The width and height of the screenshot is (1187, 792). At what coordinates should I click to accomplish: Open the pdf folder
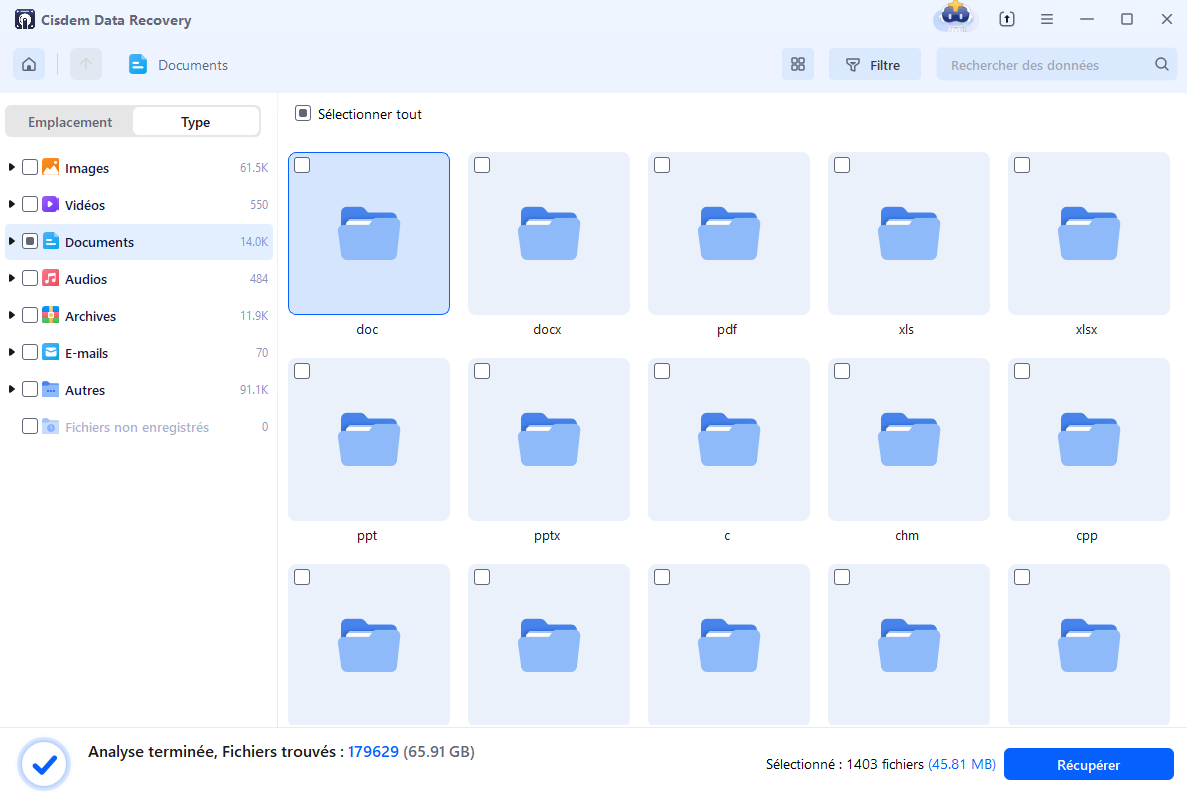pos(729,233)
